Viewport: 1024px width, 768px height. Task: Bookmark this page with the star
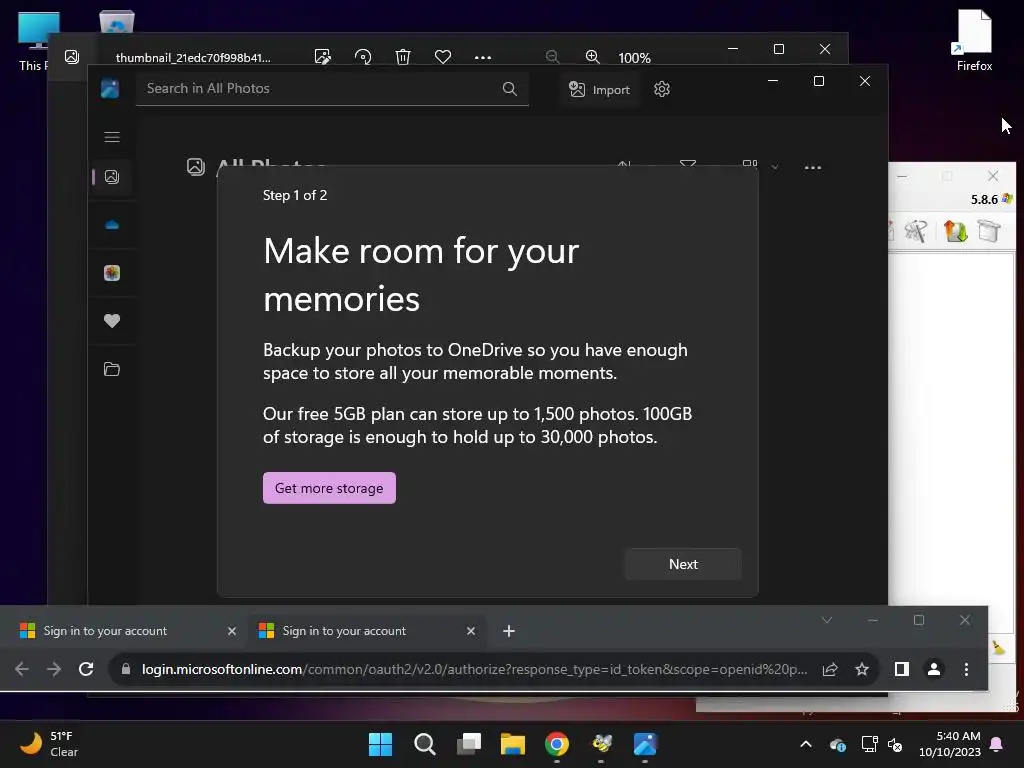point(862,669)
